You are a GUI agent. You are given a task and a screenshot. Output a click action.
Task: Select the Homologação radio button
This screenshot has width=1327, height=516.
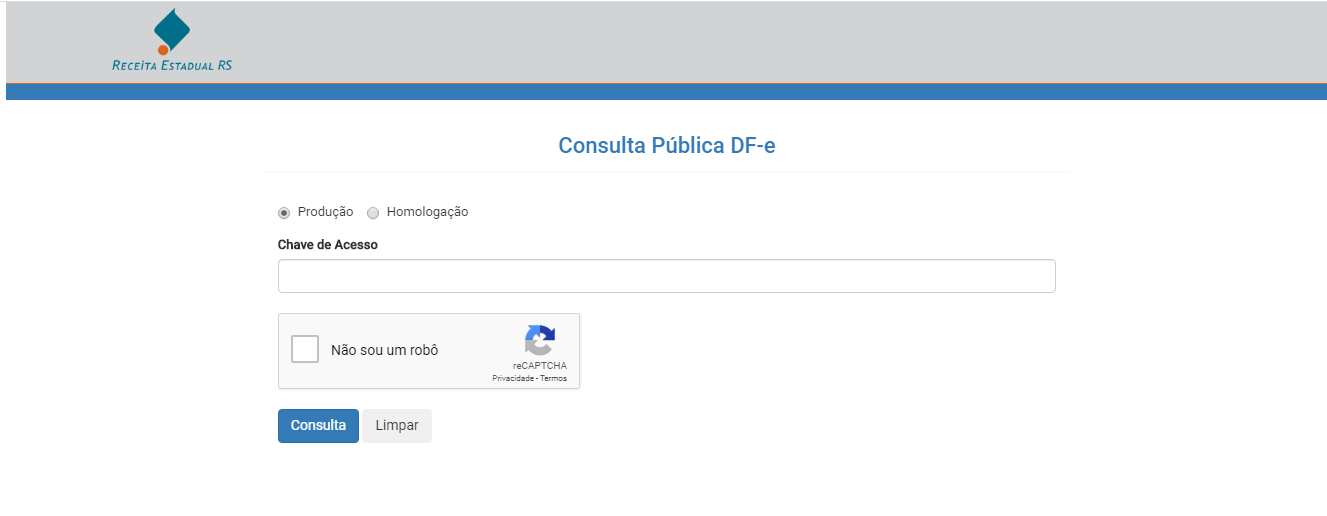[x=373, y=213]
